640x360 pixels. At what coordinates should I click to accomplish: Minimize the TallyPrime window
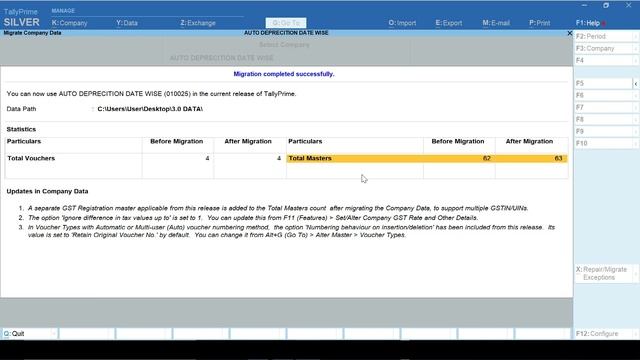pos(584,5)
